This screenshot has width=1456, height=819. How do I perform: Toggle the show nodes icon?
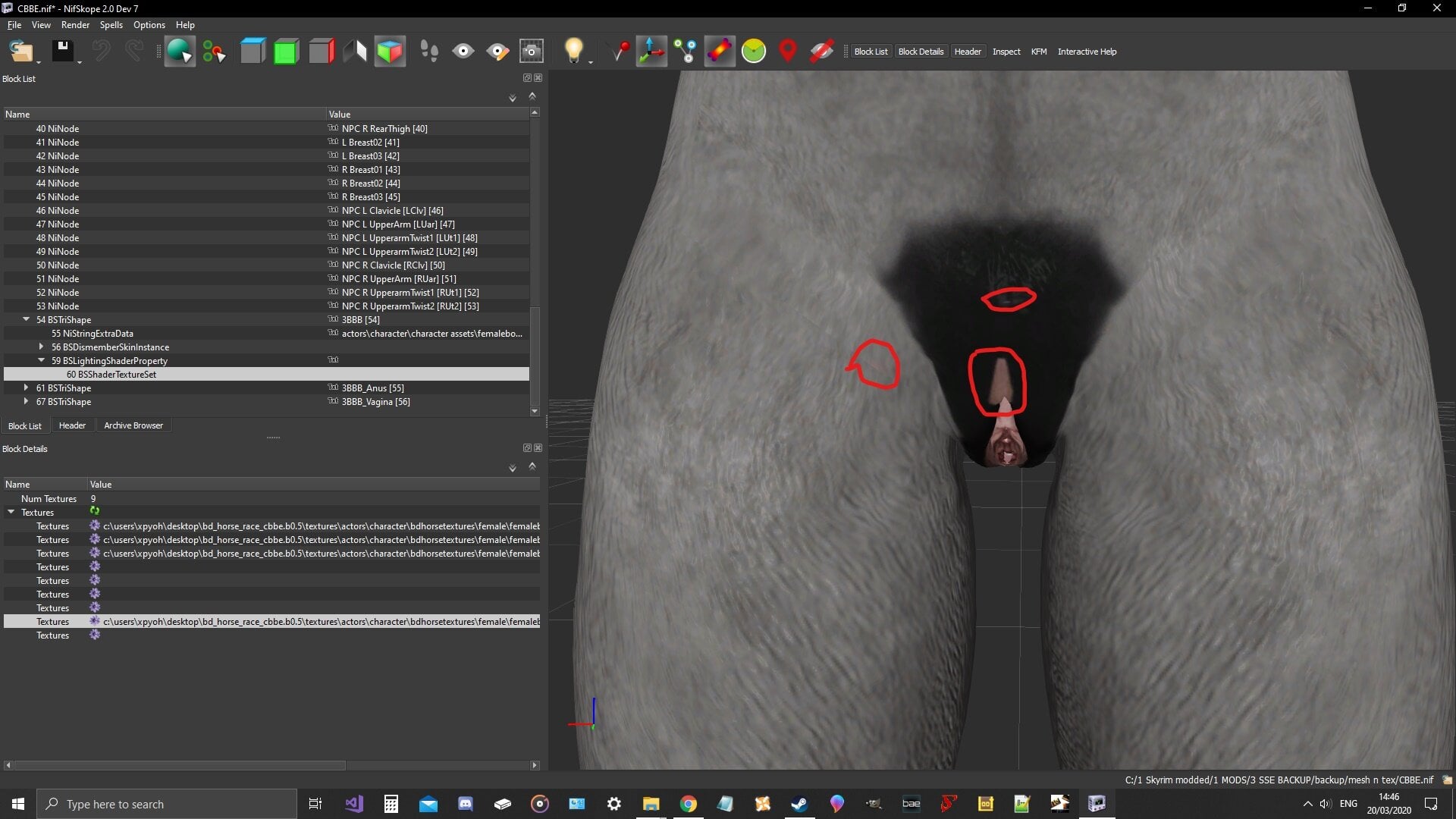(686, 52)
